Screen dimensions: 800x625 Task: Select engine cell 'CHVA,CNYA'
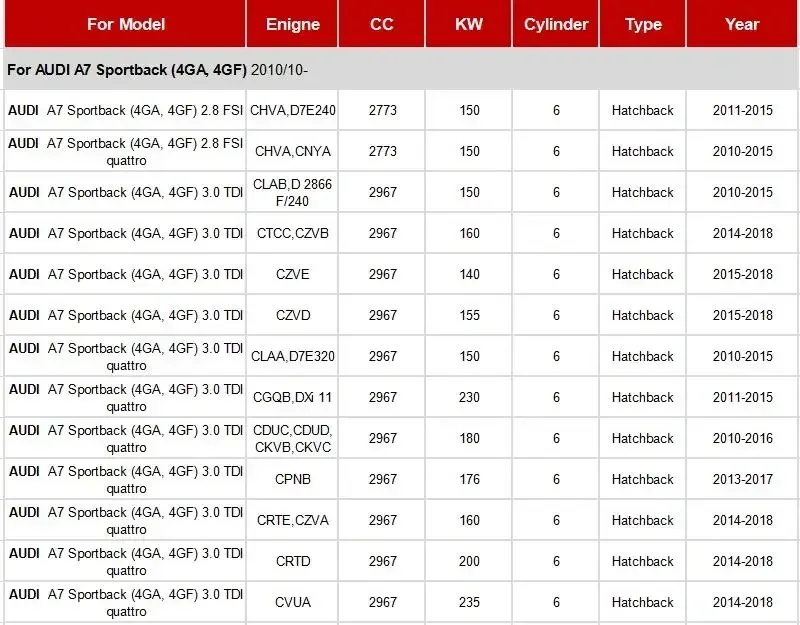[292, 152]
